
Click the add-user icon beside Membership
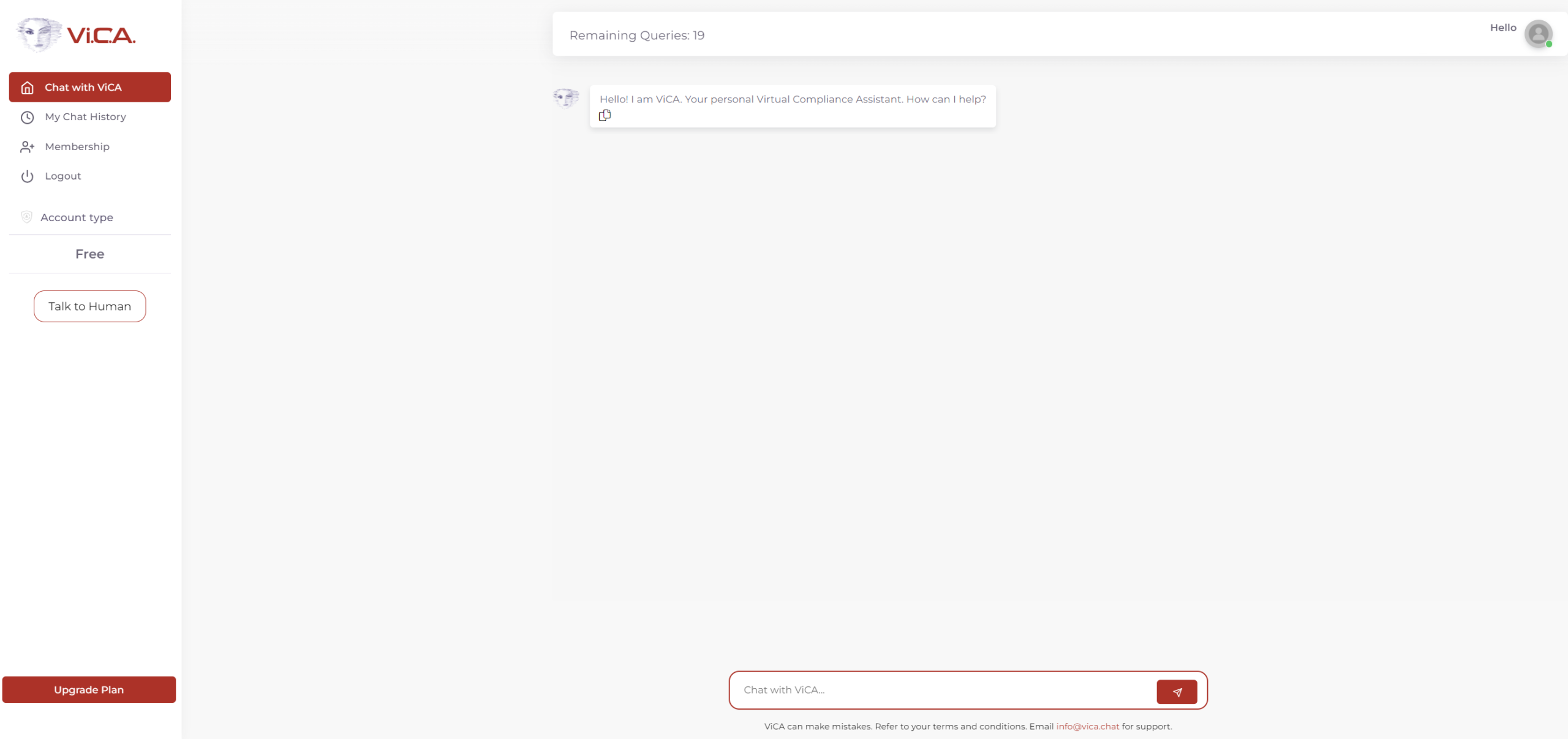[x=27, y=147]
